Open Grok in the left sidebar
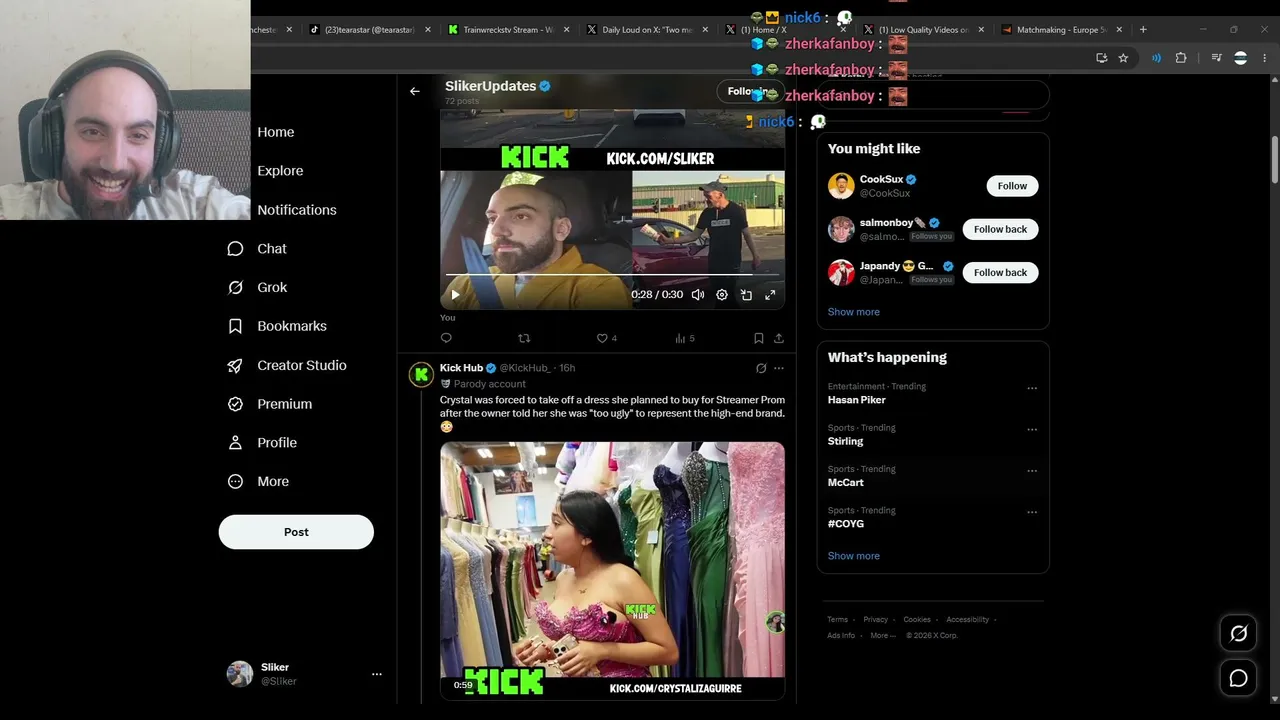 coord(257,288)
